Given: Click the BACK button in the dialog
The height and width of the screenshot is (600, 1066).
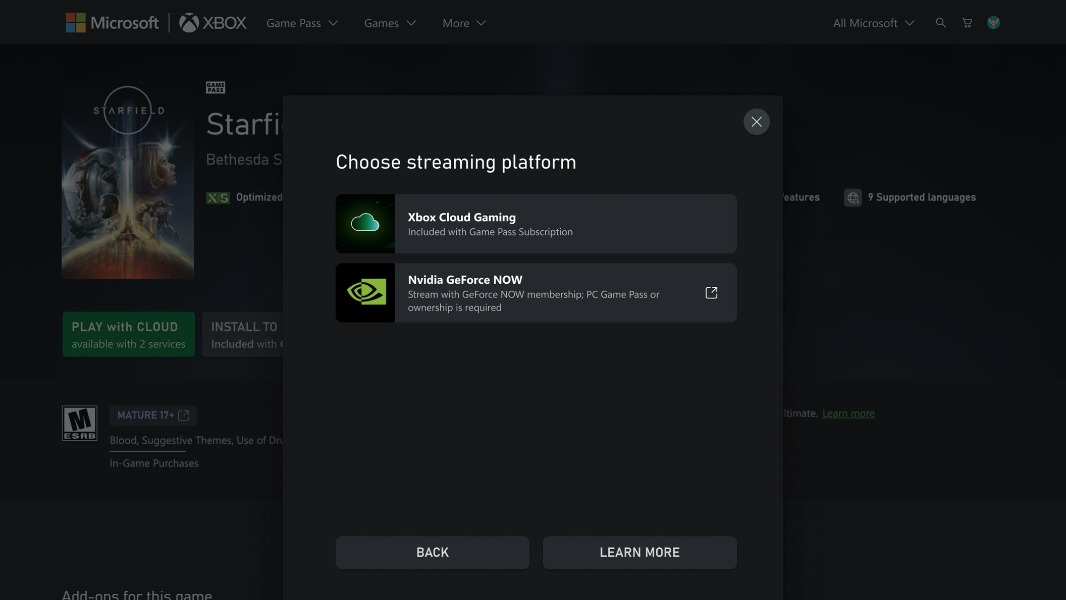Looking at the screenshot, I should tap(432, 552).
